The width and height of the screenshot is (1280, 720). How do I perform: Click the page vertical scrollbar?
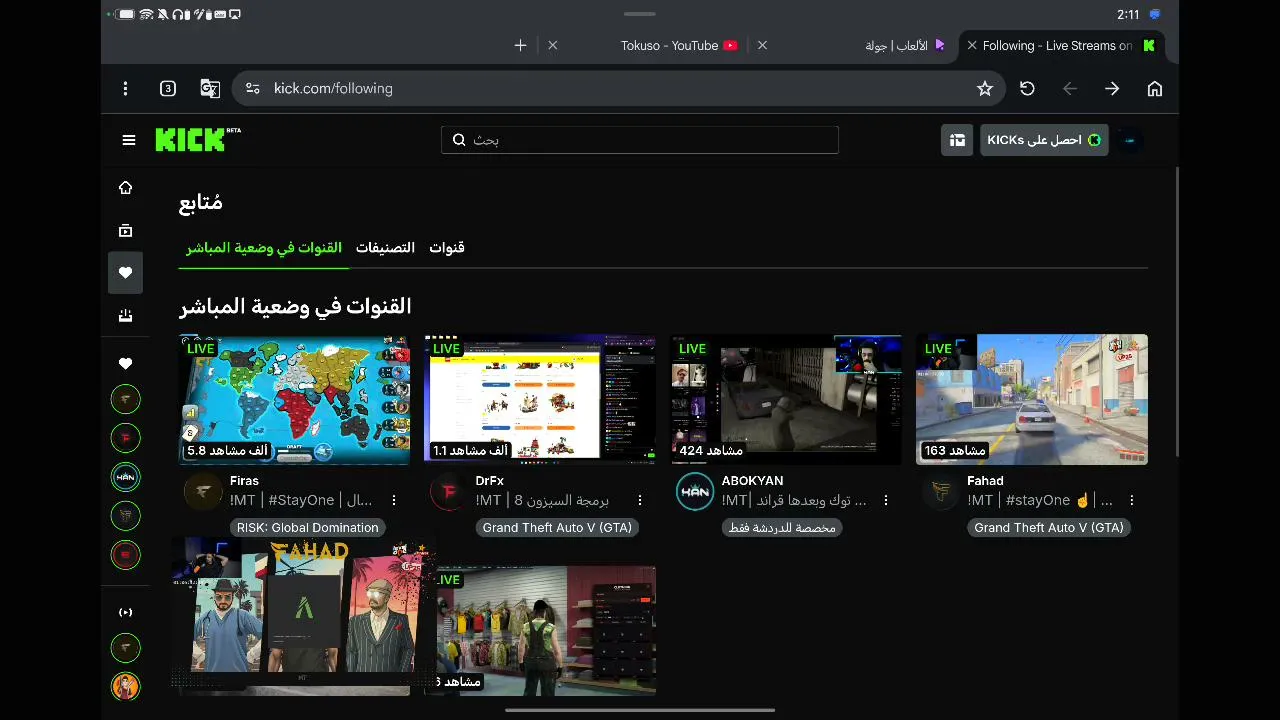1177,312
